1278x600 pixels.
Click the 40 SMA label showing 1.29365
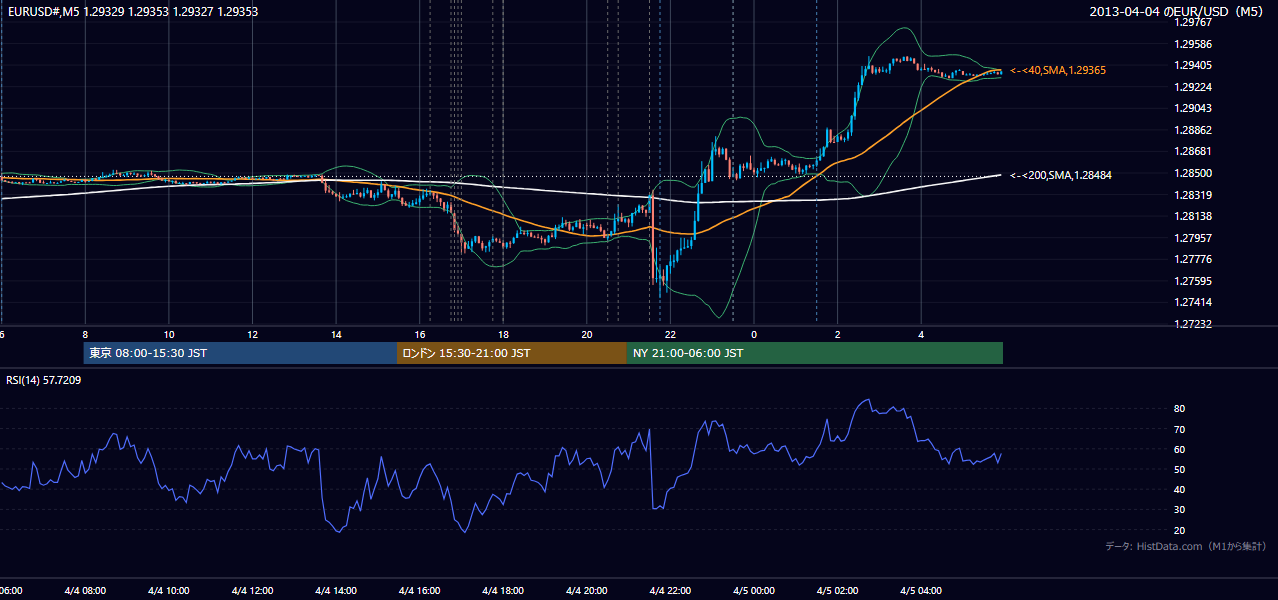pos(1057,70)
